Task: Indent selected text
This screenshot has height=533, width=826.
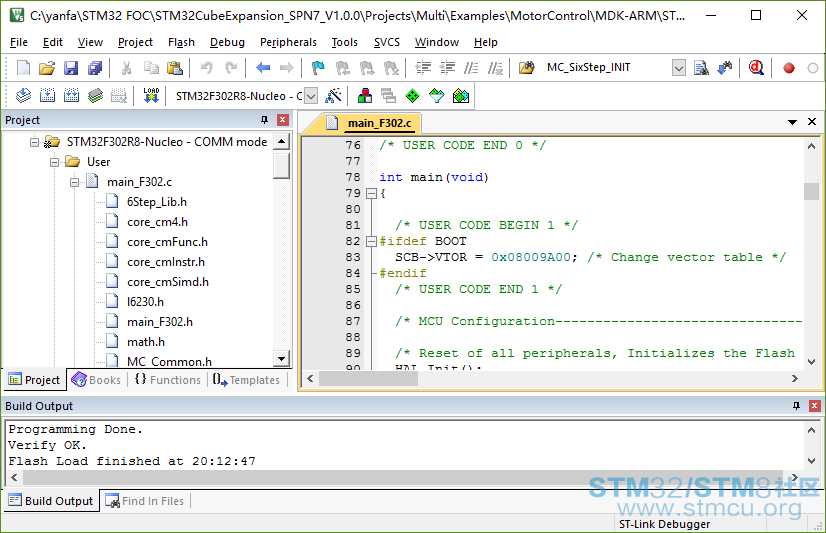Action: 423,68
